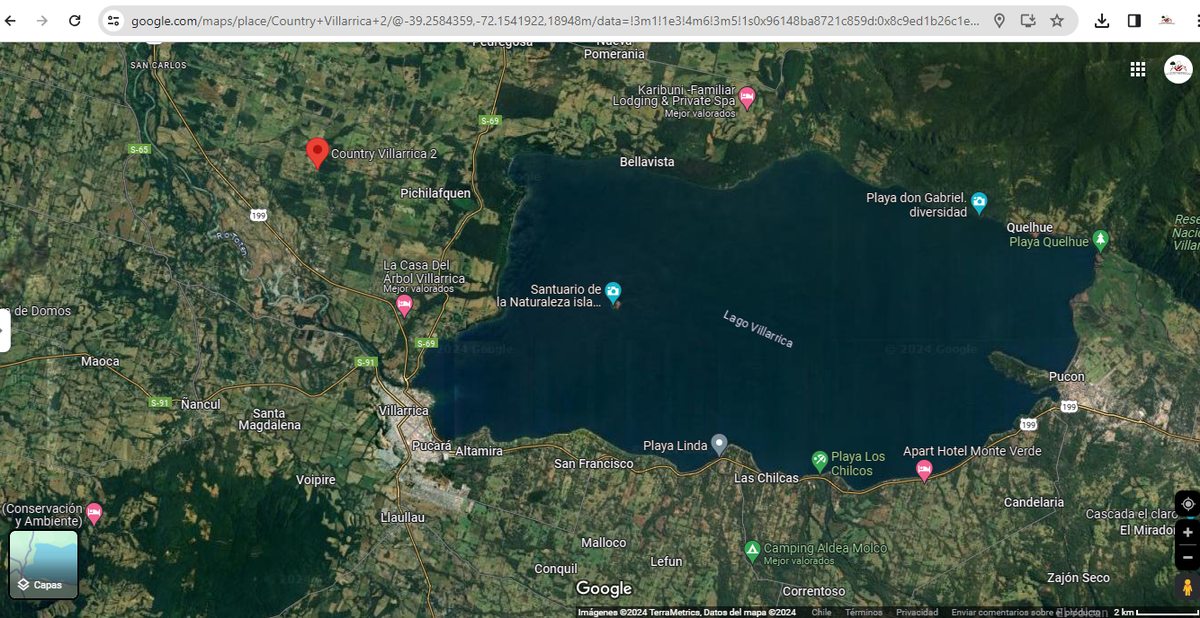The width and height of the screenshot is (1200, 618).
Task: Open the Google account profile picture
Action: [1178, 69]
